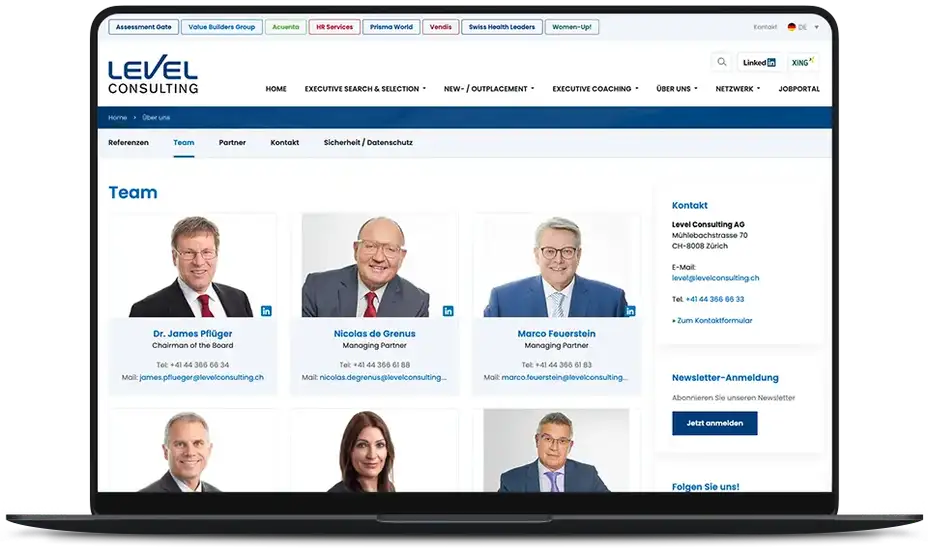Click the Level Consulting logo
Image resolution: width=928 pixels, height=556 pixels.
pos(153,75)
